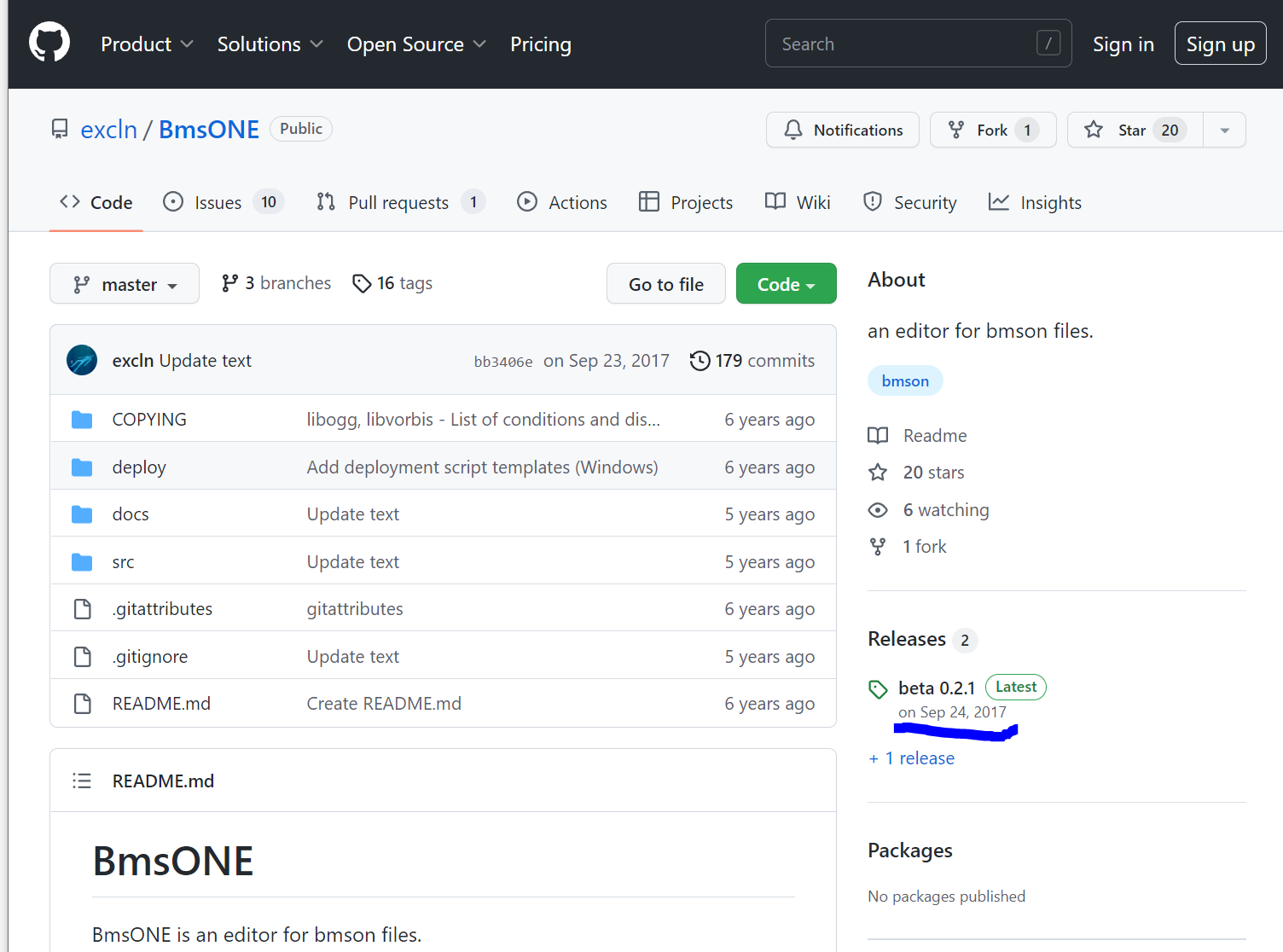The width and height of the screenshot is (1283, 952).
Task: Focus the Search input field
Action: click(x=918, y=44)
